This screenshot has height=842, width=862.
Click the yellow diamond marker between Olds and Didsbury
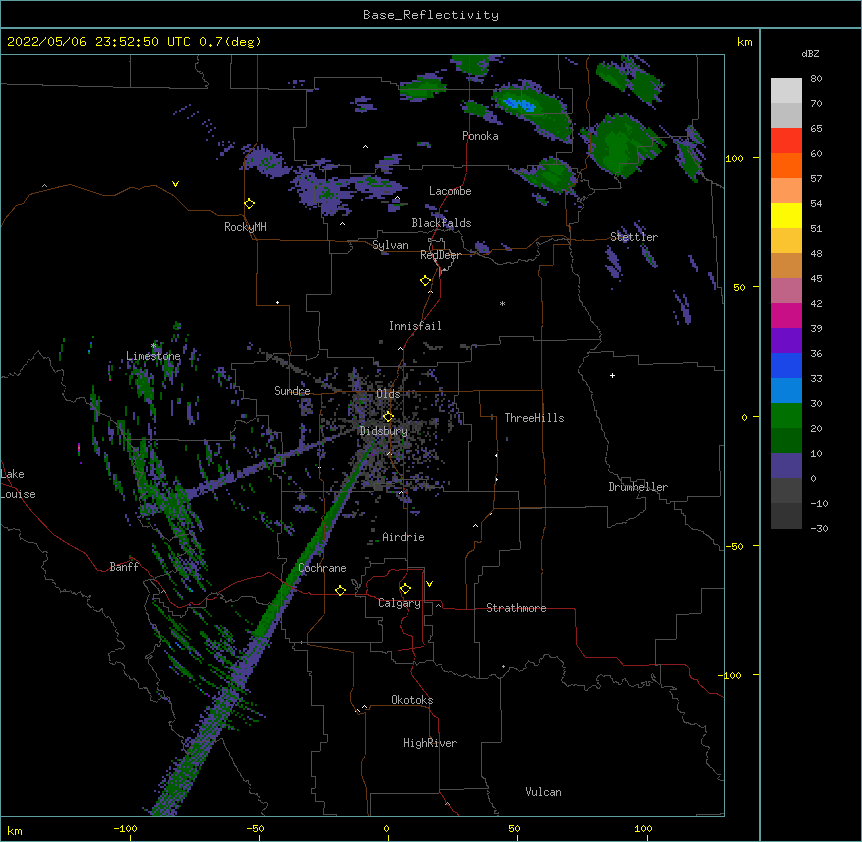388,416
